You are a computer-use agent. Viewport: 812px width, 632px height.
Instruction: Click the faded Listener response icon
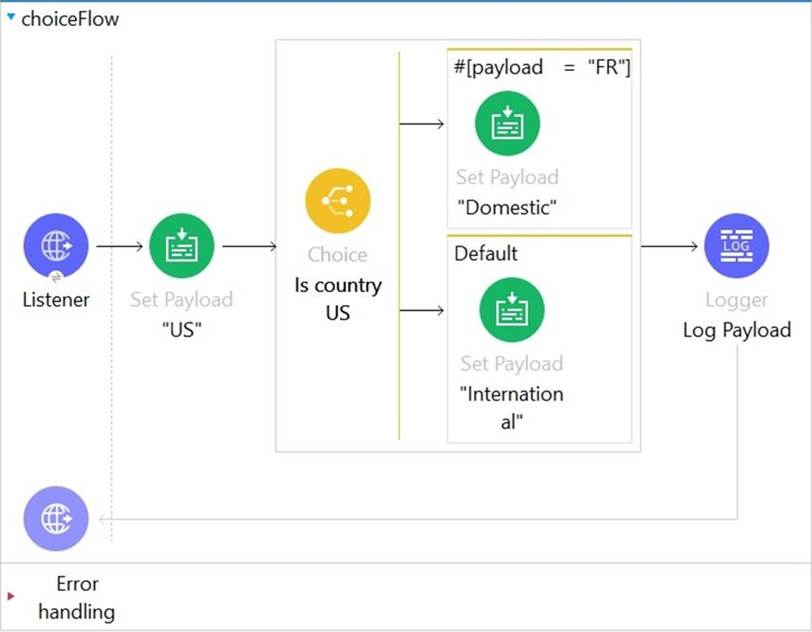point(56,519)
